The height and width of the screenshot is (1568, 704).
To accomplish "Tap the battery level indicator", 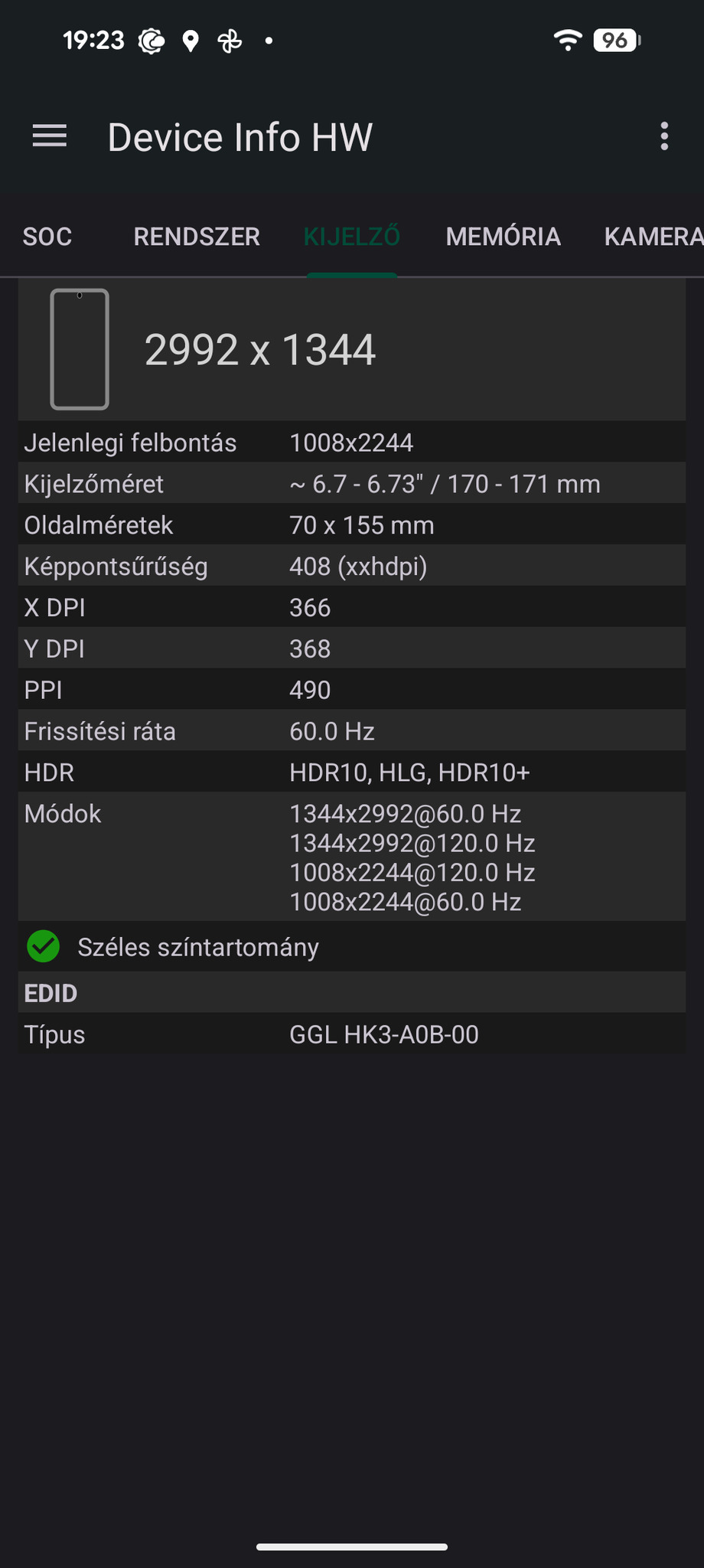I will [617, 40].
